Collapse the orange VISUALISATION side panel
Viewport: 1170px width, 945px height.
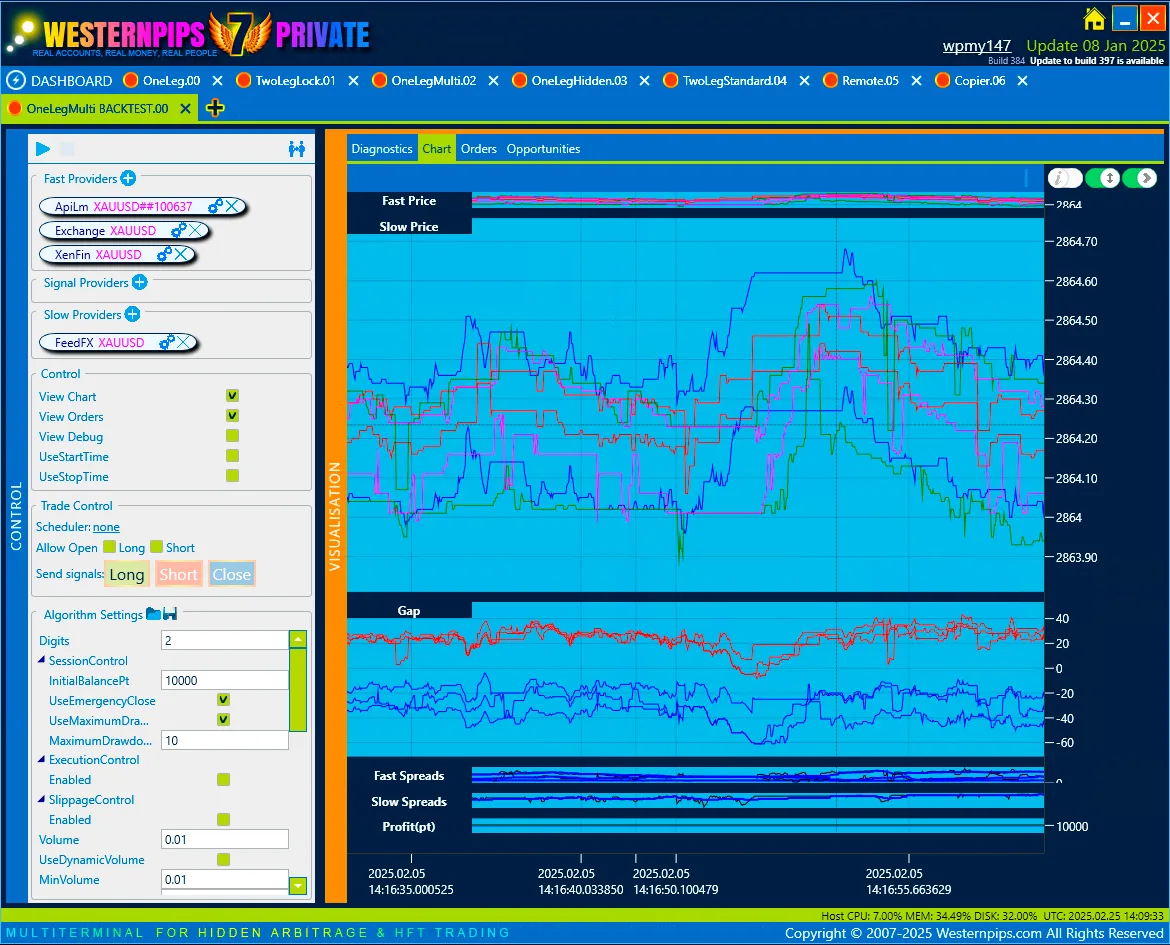point(335,517)
